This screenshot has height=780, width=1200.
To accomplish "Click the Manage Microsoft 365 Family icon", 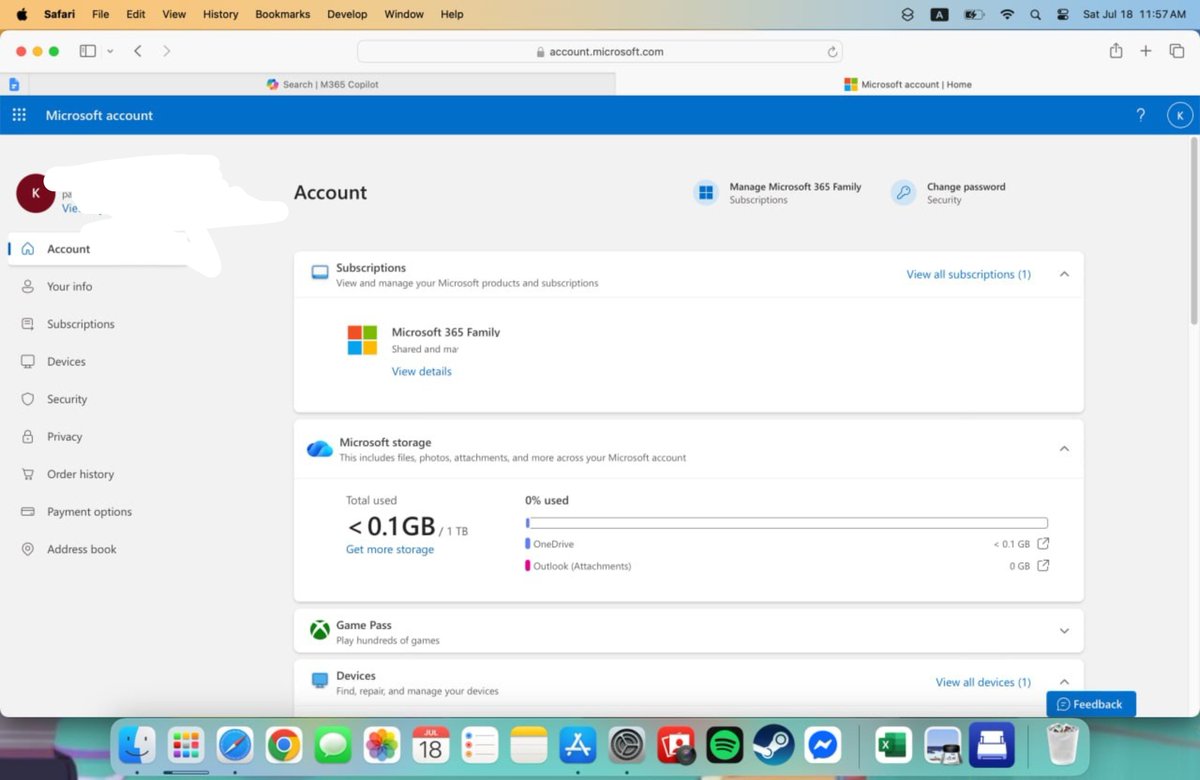I will pyautogui.click(x=706, y=193).
